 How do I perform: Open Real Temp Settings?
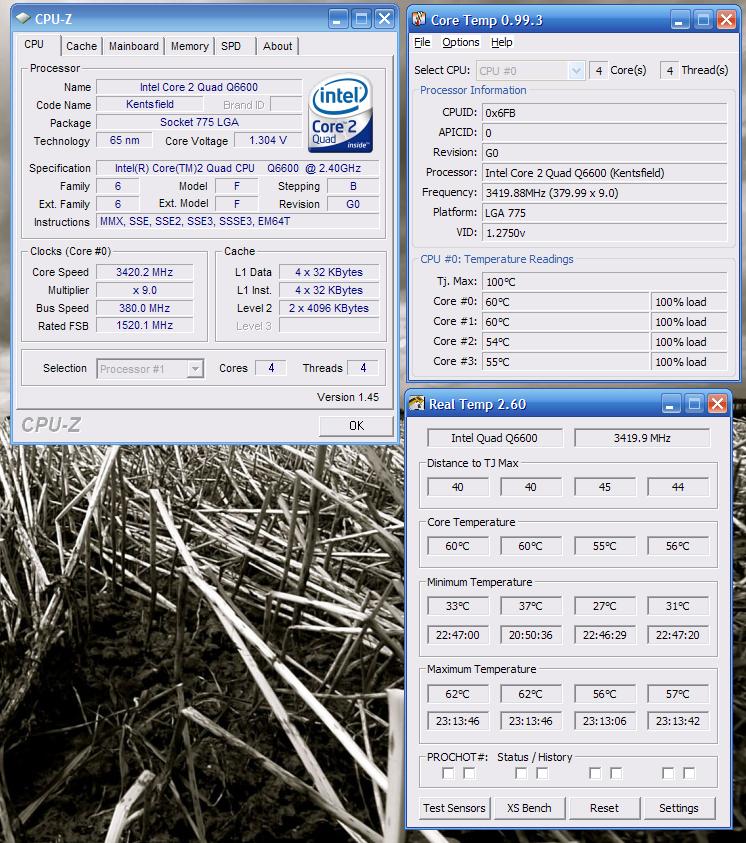678,808
